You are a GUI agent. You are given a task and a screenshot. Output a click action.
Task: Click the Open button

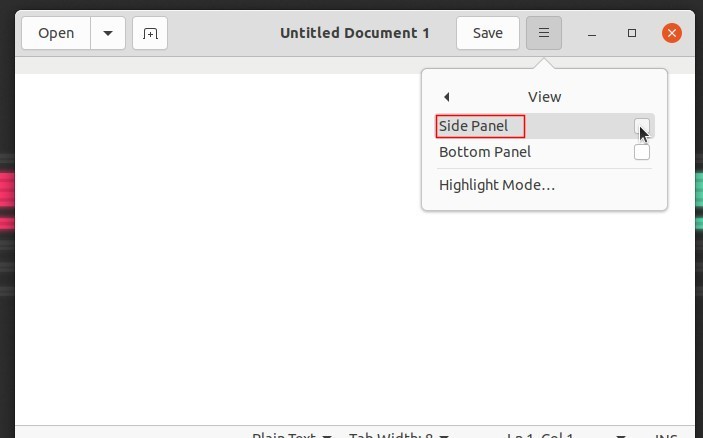click(x=56, y=33)
